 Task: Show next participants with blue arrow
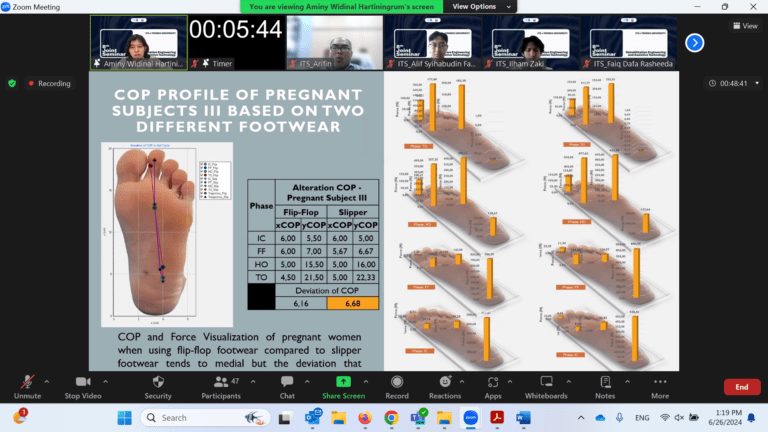[694, 42]
